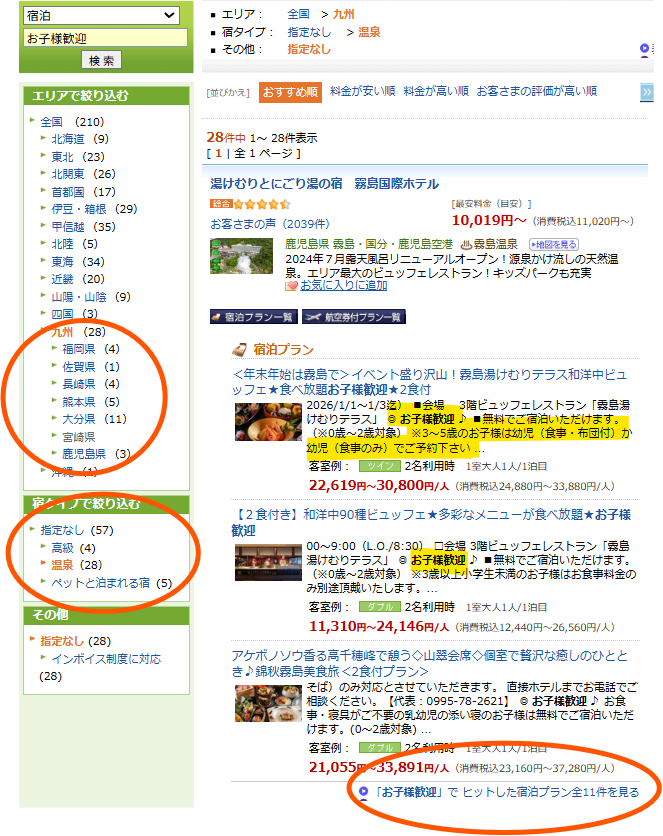The height and width of the screenshot is (836, 663).
Task: Click the お子様歓迎 keyword input field
Action: [105, 38]
